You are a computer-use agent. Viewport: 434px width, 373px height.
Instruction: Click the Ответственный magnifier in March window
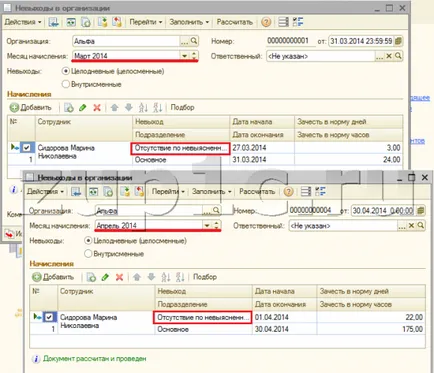click(x=398, y=56)
